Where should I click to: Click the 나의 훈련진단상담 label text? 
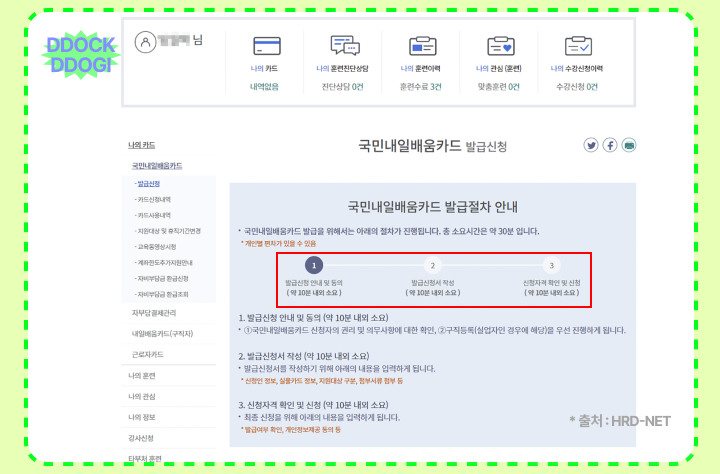[x=342, y=68]
